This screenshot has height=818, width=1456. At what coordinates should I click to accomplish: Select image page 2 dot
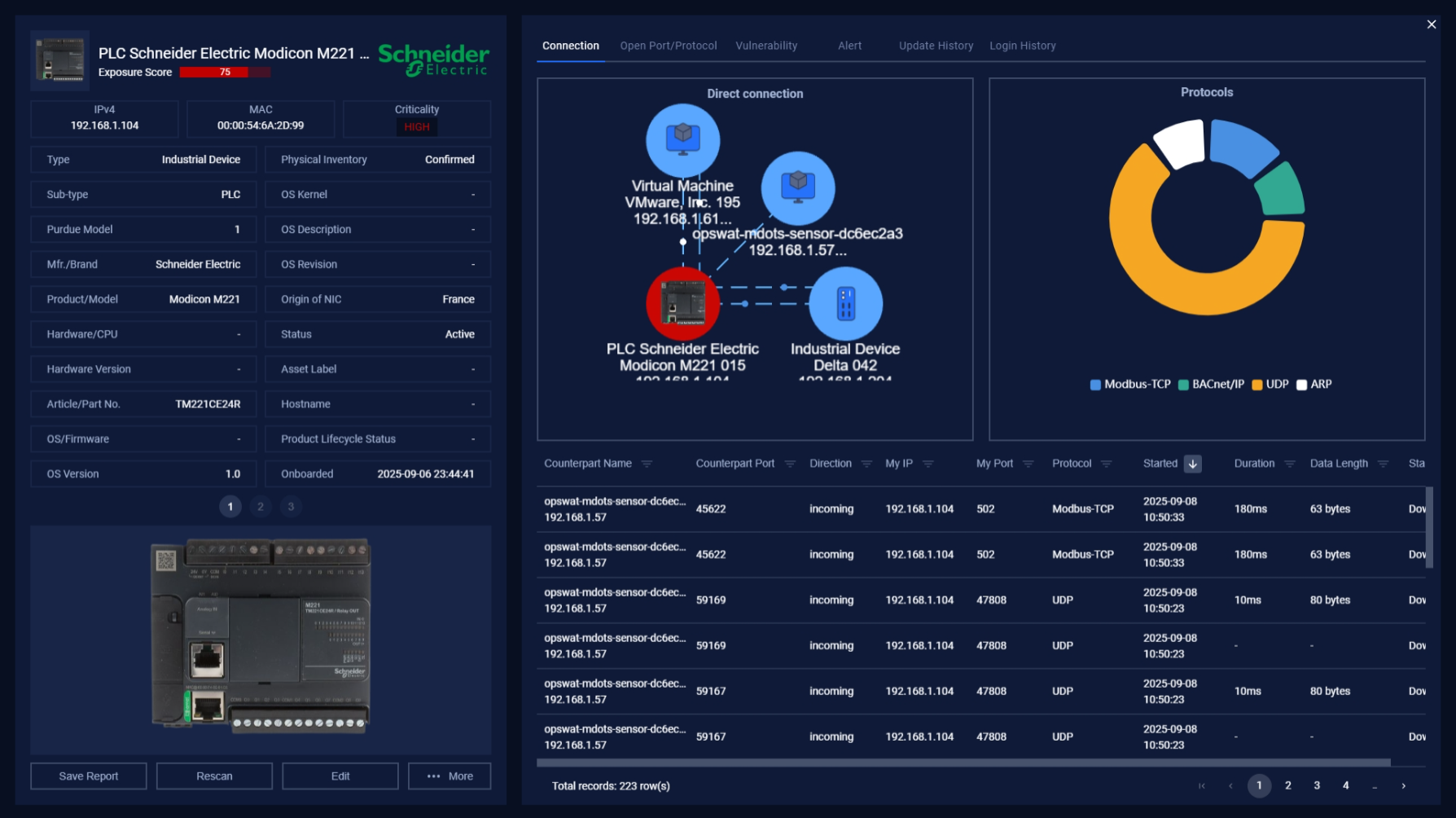tap(261, 506)
